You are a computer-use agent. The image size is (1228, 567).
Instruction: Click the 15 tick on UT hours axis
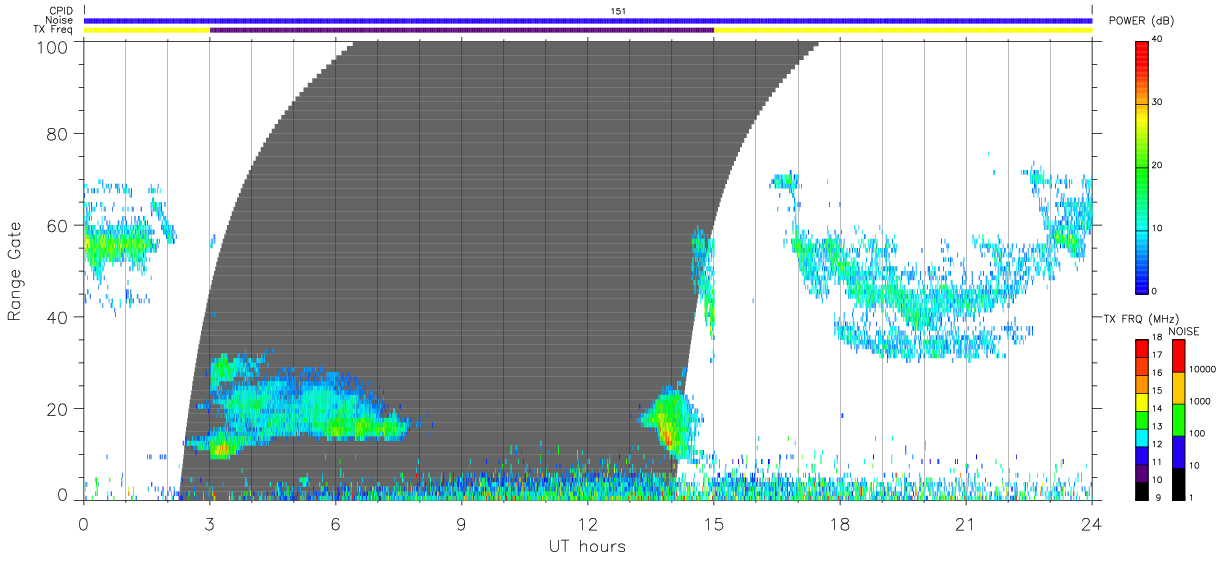coord(713,523)
